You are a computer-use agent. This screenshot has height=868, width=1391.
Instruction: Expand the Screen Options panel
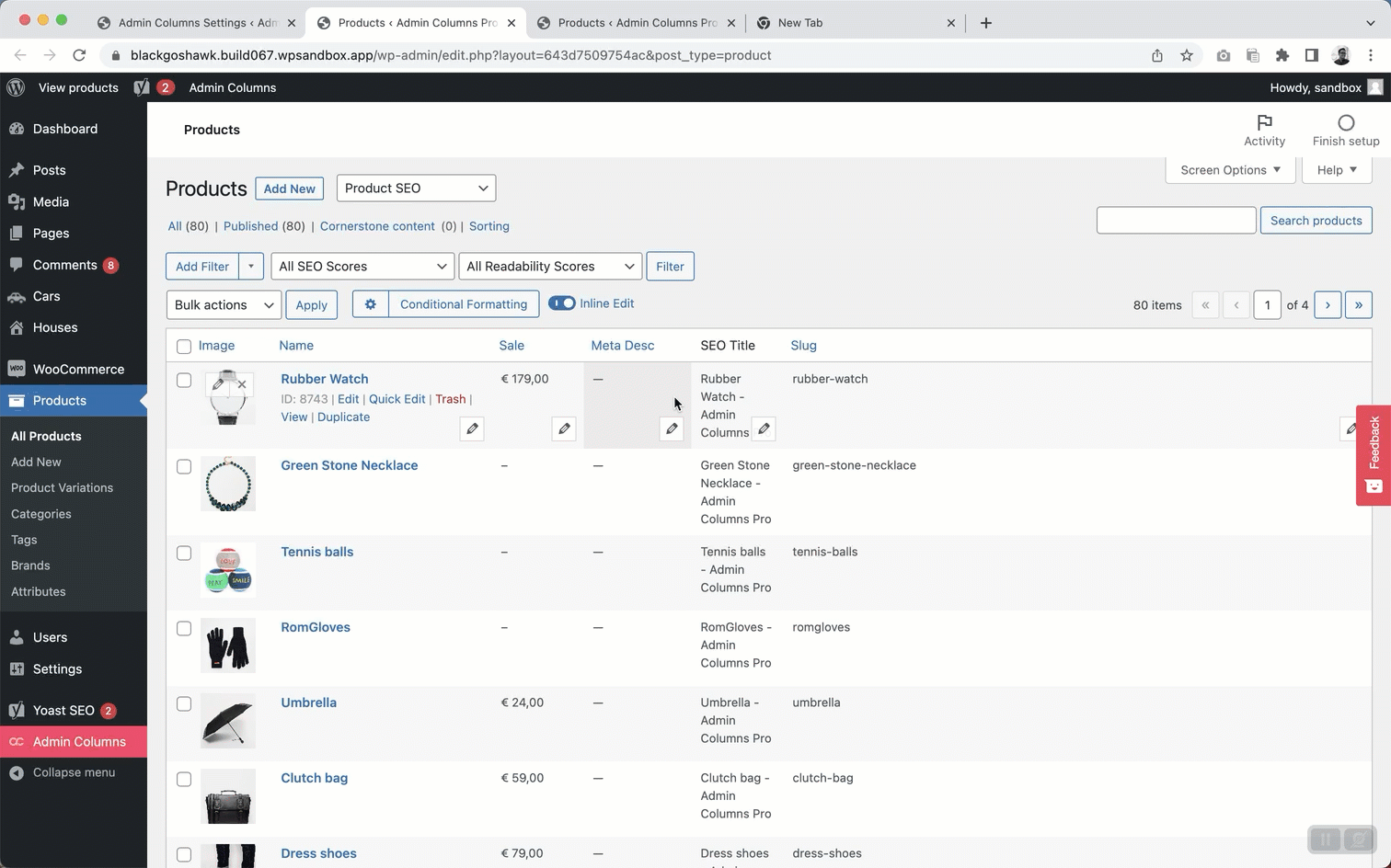1230,170
